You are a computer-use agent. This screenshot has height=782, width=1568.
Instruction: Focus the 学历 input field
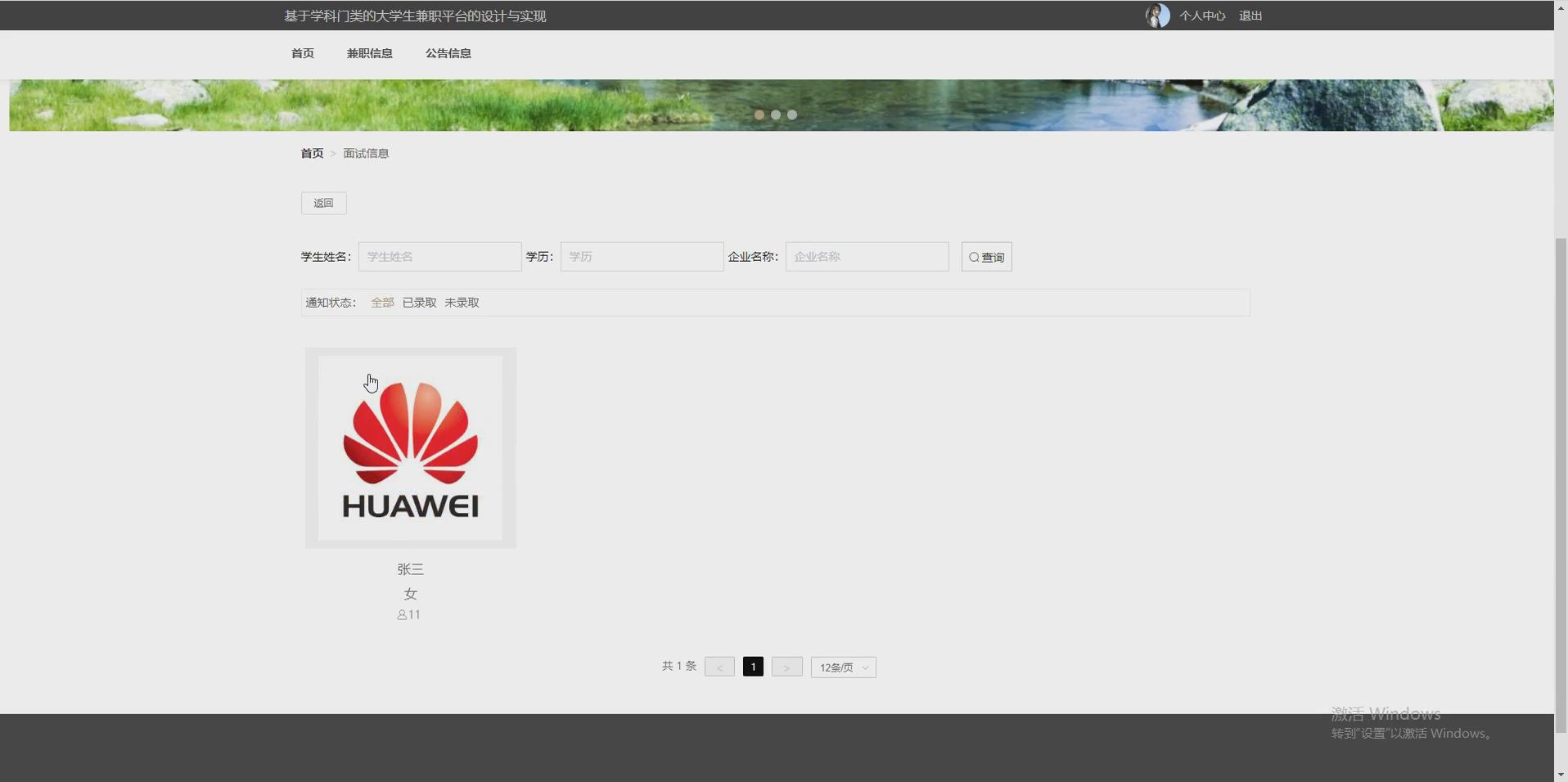tap(642, 257)
